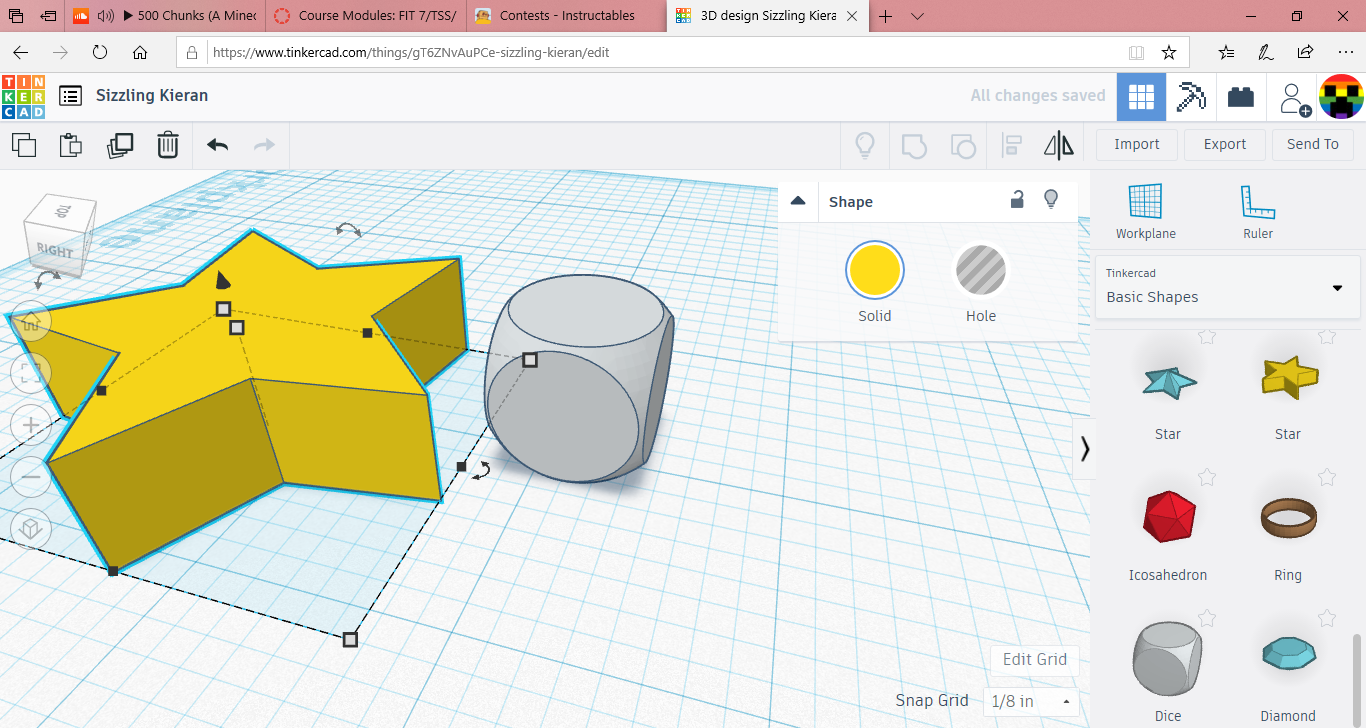Click the Tinkercad logo
Screen dimensions: 1366x728
(x=23, y=97)
